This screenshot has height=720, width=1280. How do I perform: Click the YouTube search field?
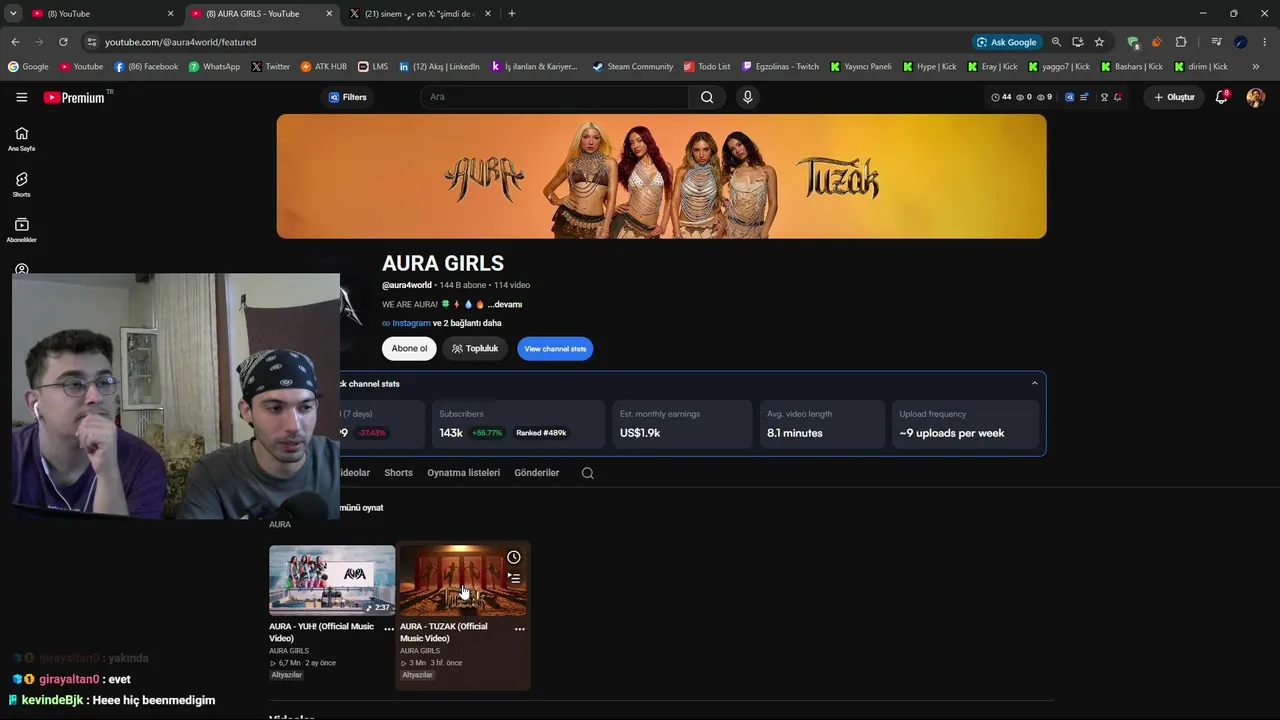click(x=554, y=97)
